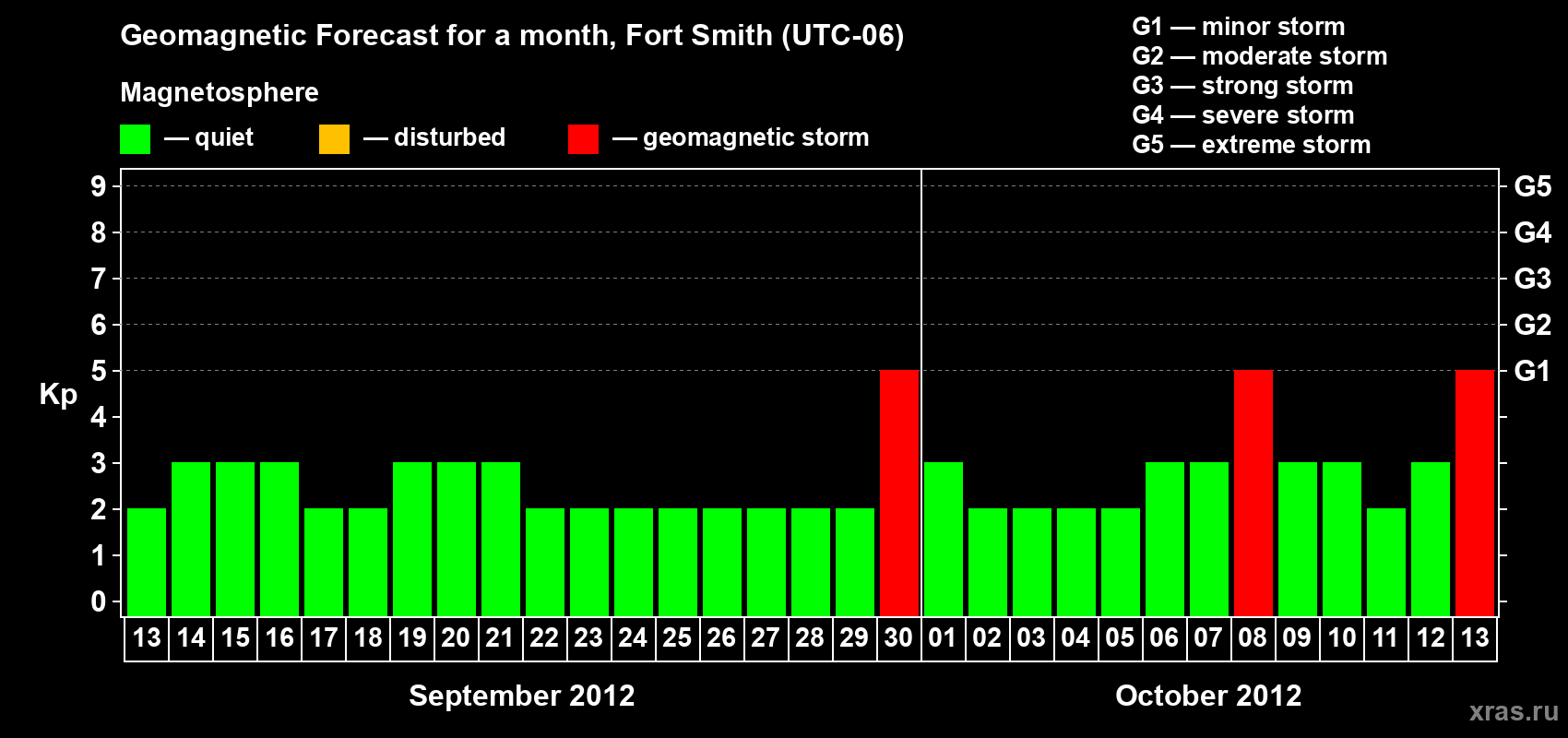Click the green quiet legend swatch
The height and width of the screenshot is (738, 1568).
135,139
